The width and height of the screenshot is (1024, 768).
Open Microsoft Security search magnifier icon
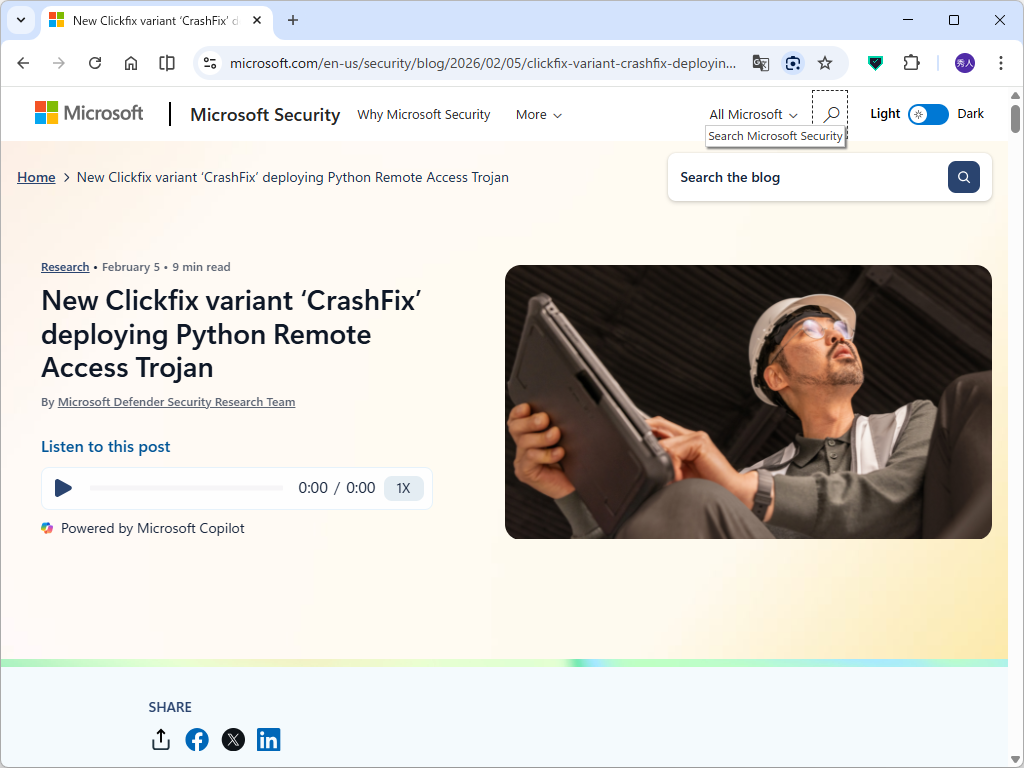point(830,114)
